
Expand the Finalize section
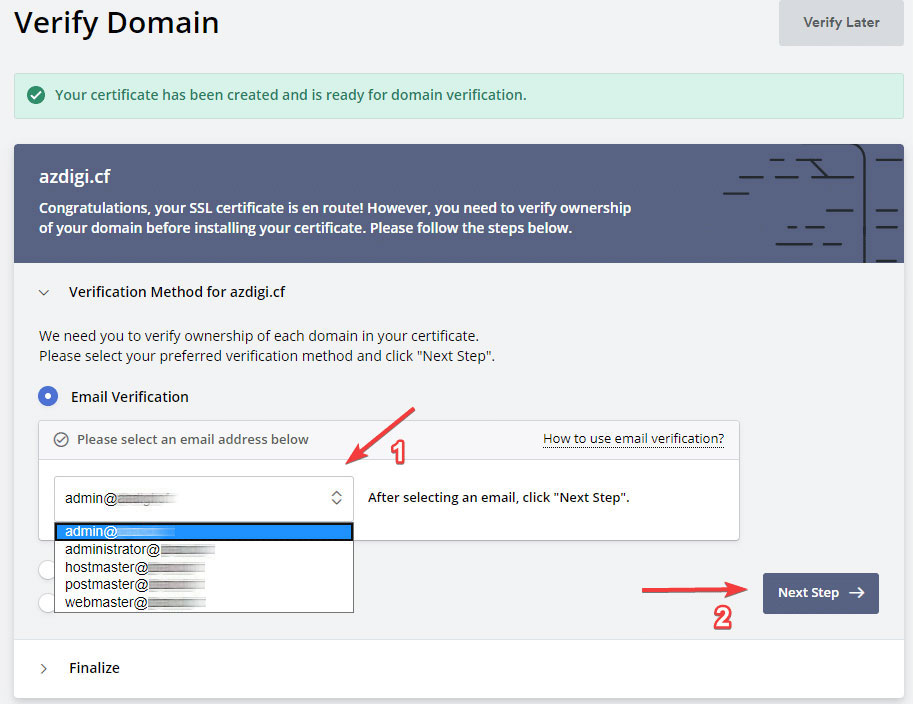[x=44, y=668]
